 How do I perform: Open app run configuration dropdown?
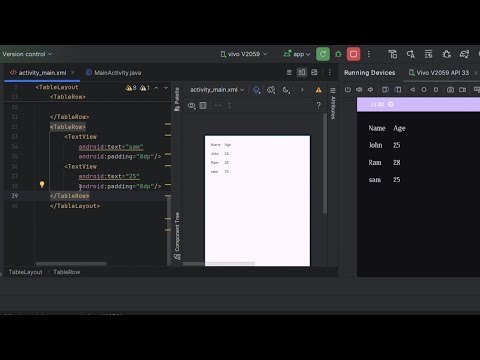[297, 54]
